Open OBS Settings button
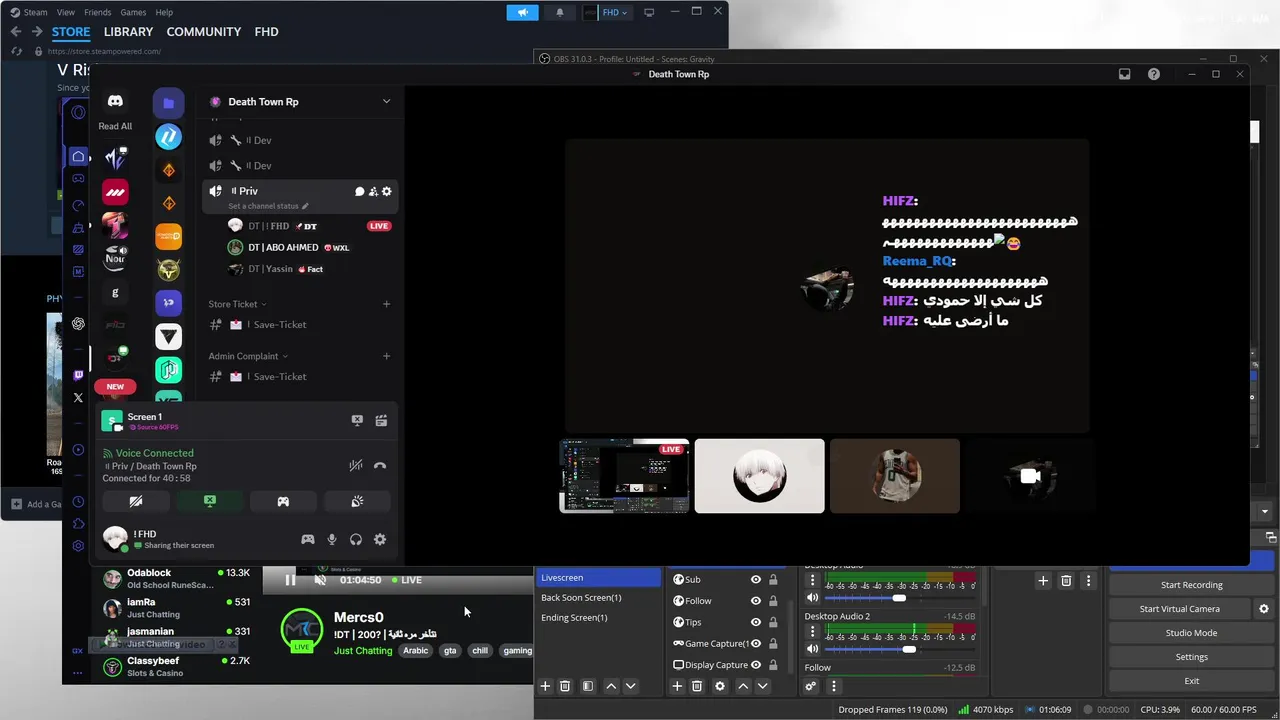 pos(1191,657)
